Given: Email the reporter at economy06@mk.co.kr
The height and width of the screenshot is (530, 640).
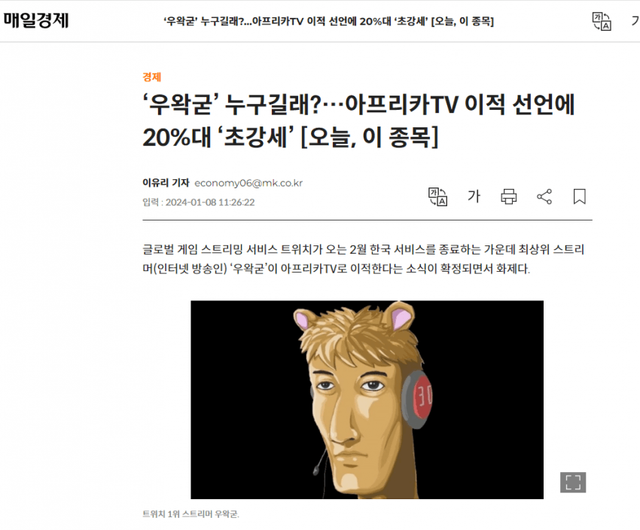Looking at the screenshot, I should 249,183.
